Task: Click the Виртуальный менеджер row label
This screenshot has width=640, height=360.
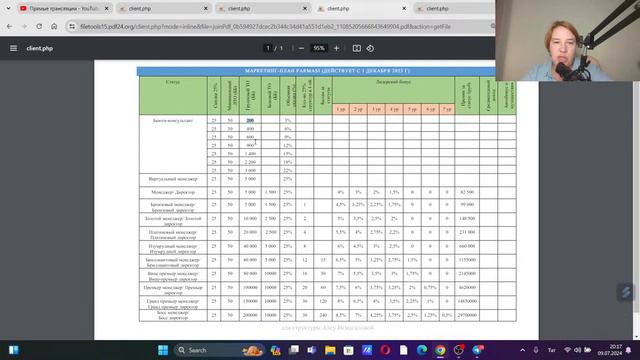Action: pos(173,179)
